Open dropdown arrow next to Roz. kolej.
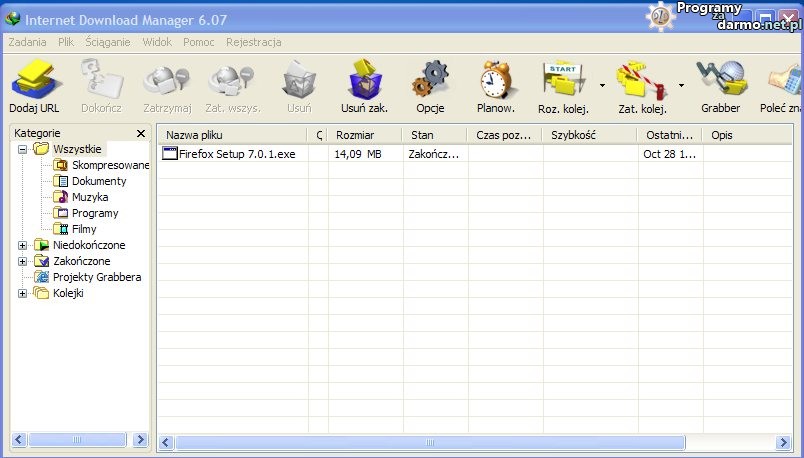Viewport: 804px width, 458px height. click(x=602, y=86)
